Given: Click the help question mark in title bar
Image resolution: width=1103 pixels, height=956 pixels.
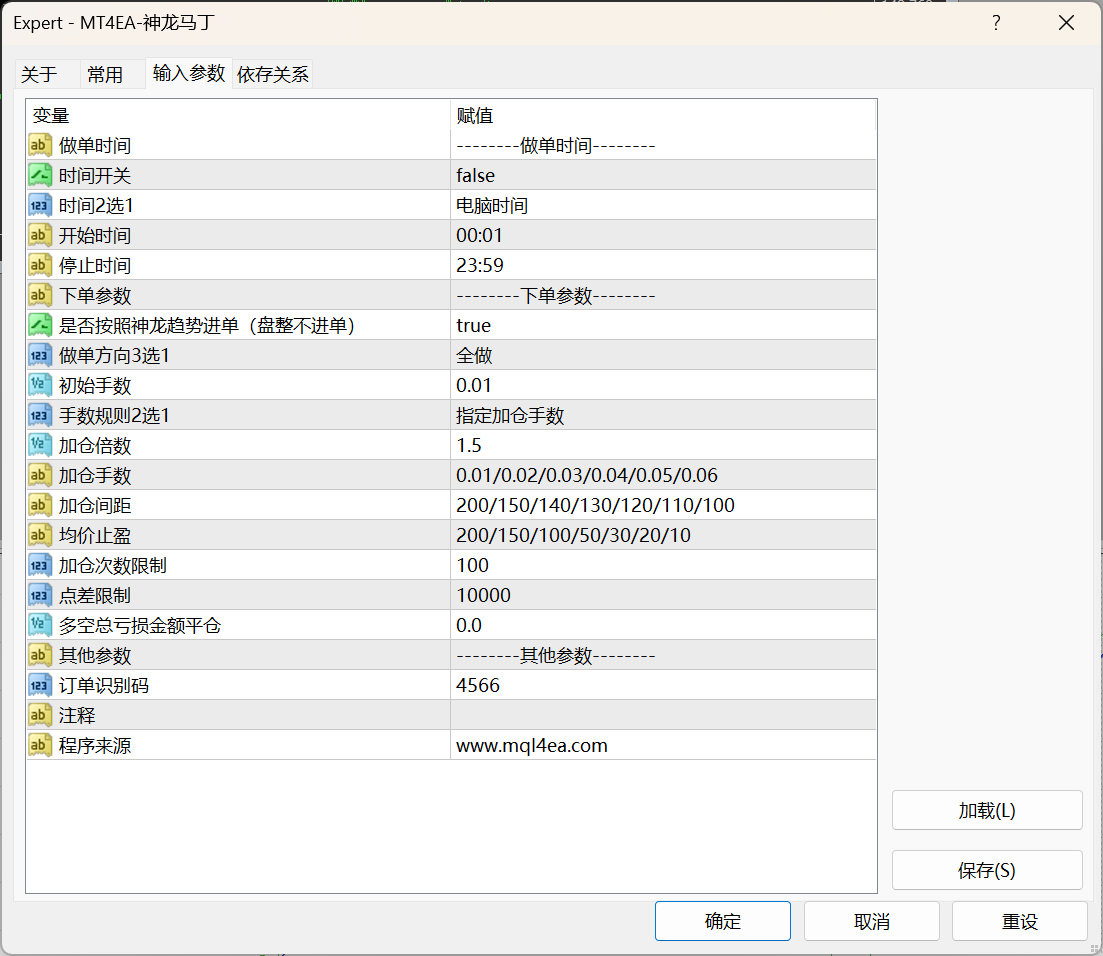Looking at the screenshot, I should (x=996, y=24).
